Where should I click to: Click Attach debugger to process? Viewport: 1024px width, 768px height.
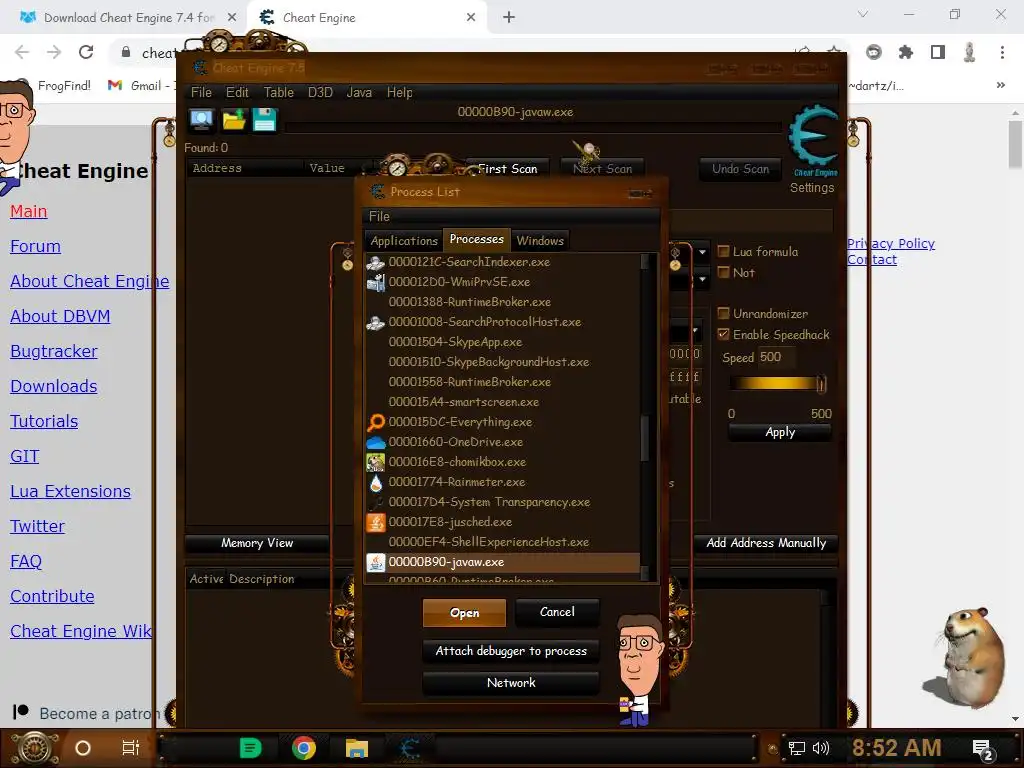tap(511, 651)
